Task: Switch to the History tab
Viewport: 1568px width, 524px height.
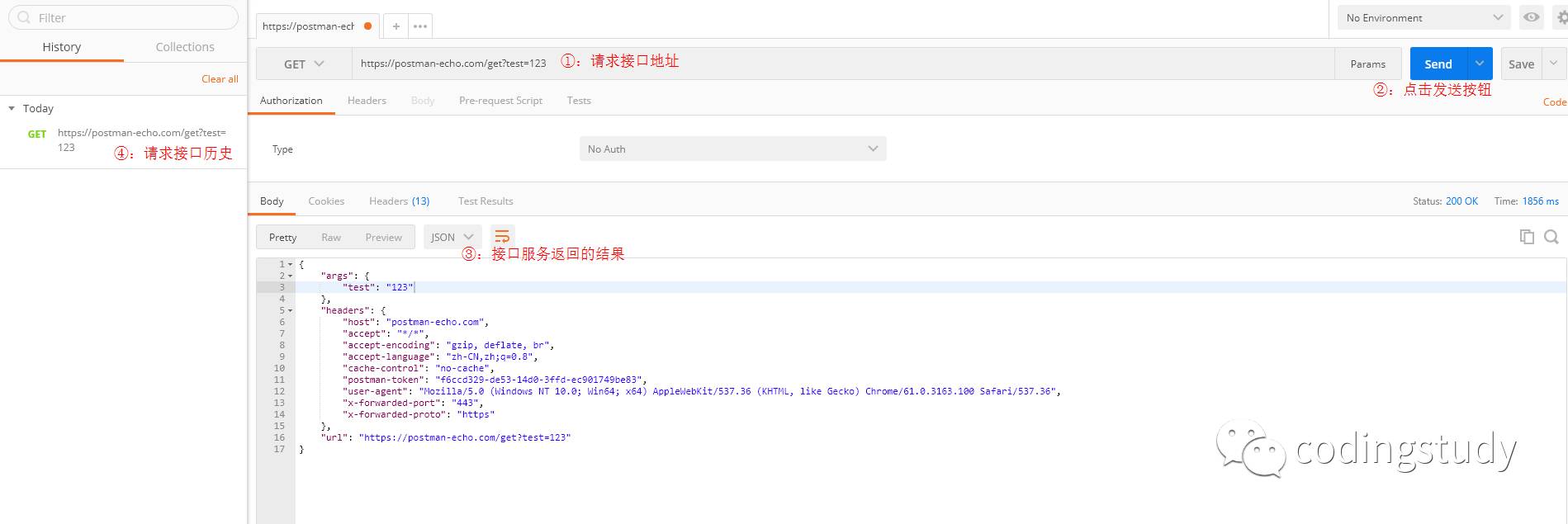Action: [x=62, y=47]
